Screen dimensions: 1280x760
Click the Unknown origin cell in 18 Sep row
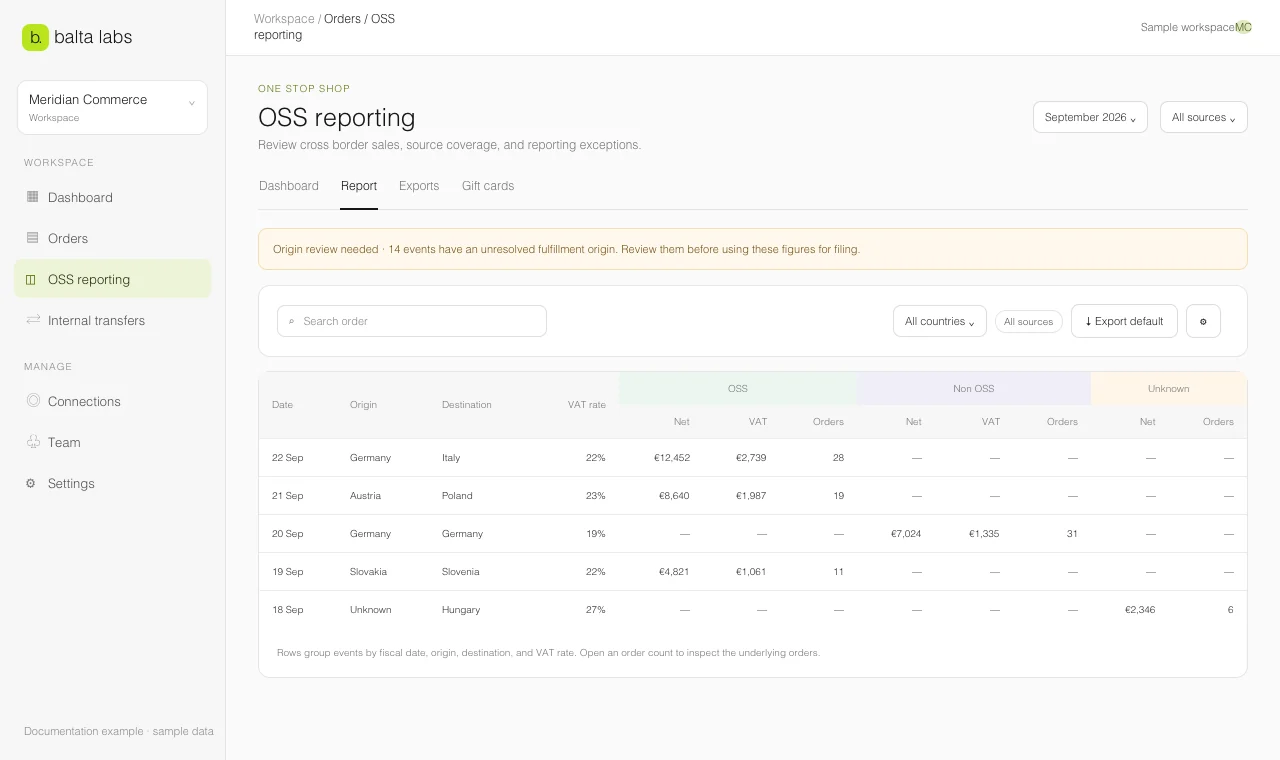[x=371, y=610]
